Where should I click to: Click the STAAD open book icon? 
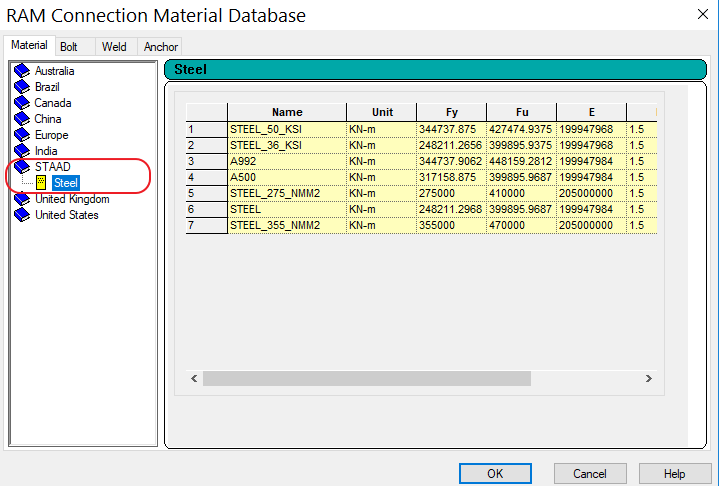(x=22, y=167)
